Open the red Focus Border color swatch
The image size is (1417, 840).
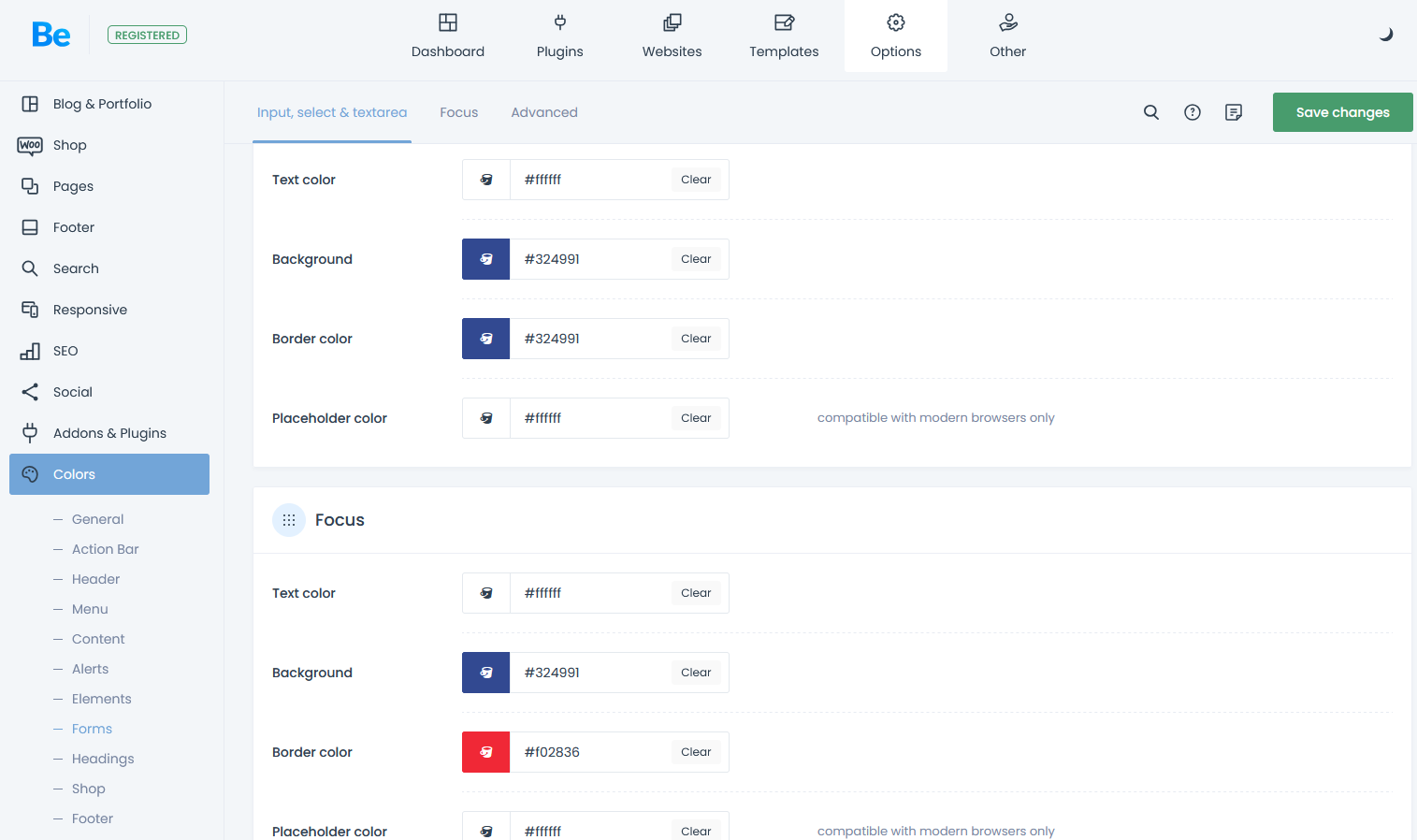[486, 752]
